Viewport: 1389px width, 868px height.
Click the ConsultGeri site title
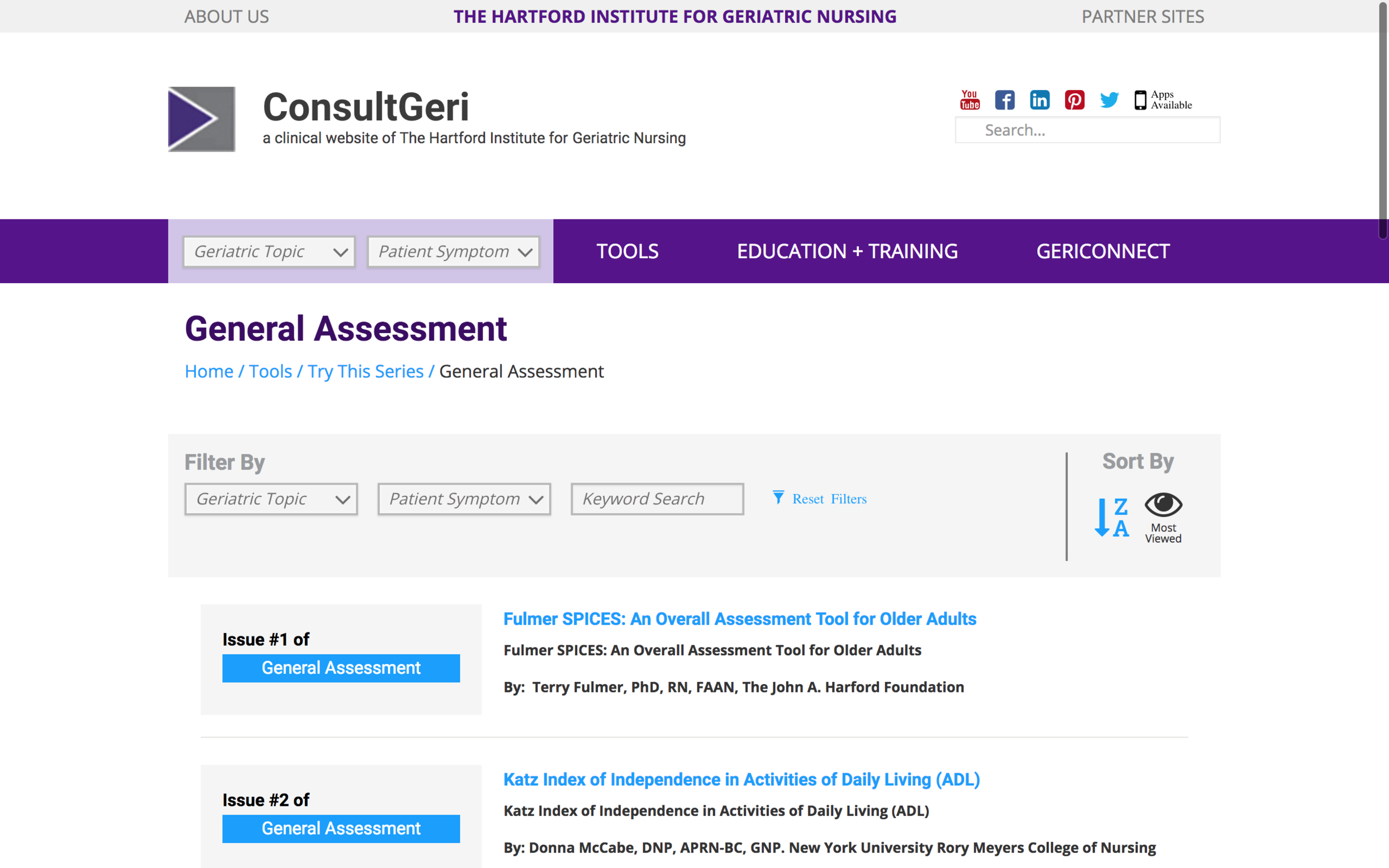[x=366, y=107]
